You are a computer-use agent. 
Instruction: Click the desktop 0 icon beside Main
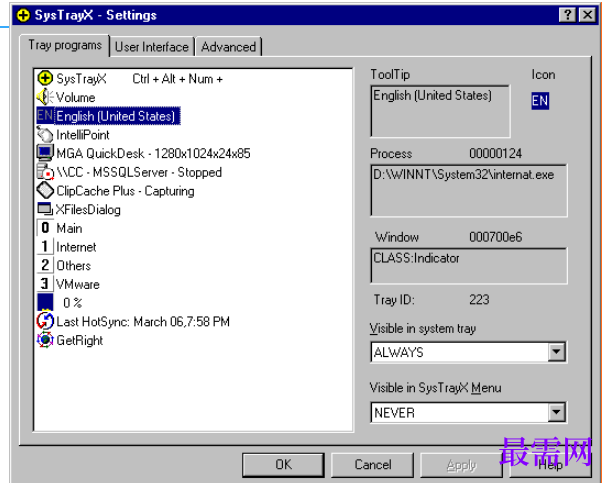(x=45, y=228)
